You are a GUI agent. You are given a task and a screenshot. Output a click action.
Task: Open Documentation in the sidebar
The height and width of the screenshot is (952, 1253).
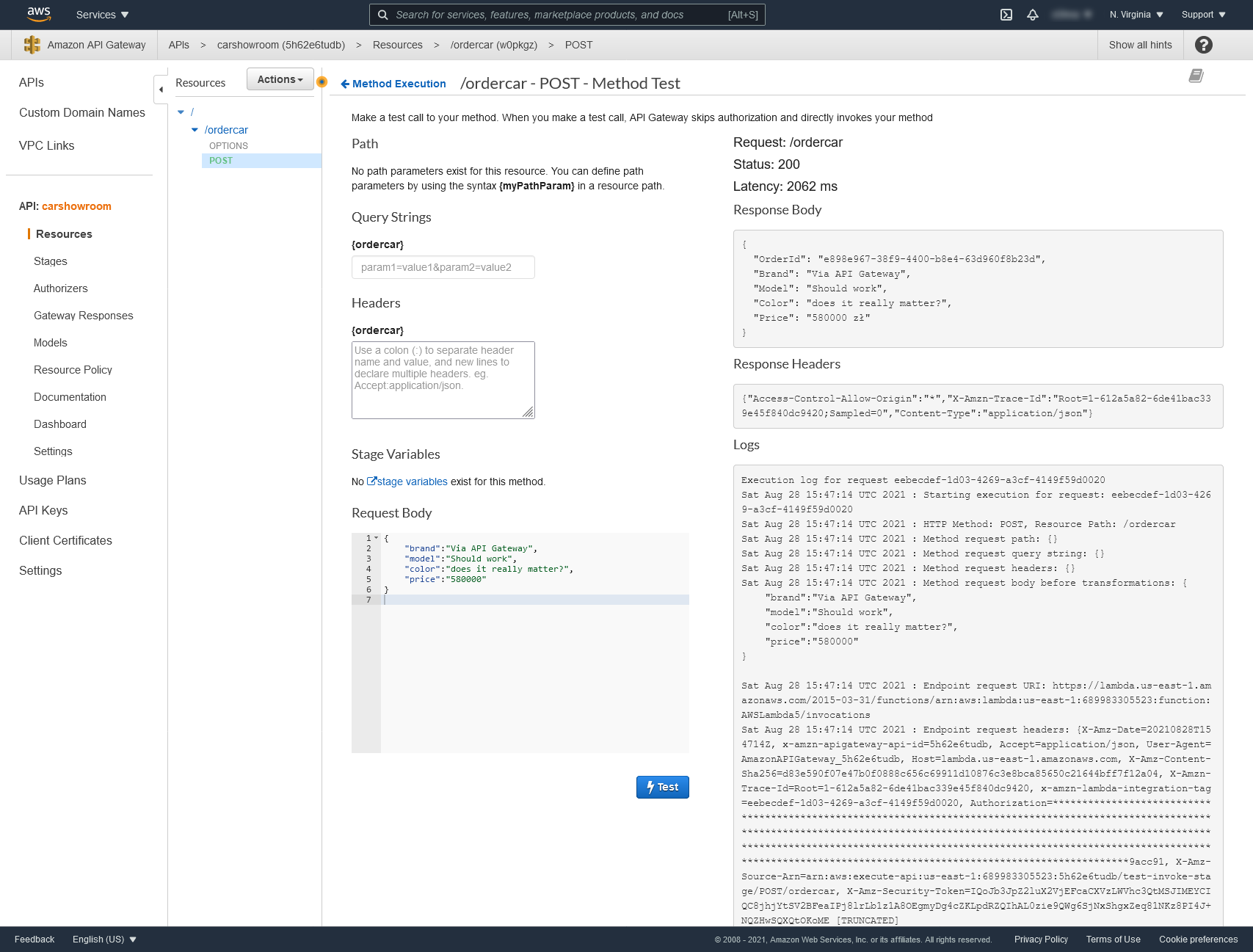tap(70, 397)
